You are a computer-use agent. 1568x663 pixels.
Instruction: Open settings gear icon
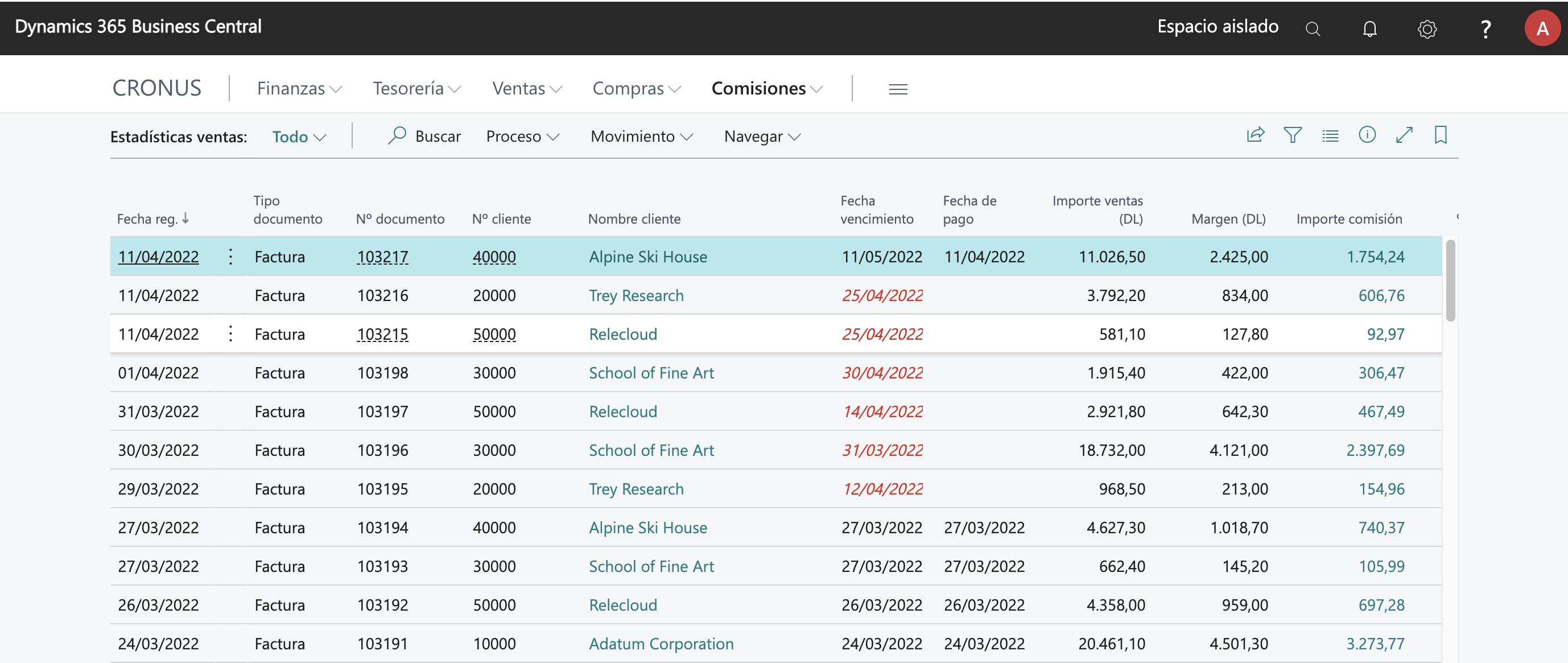1427,28
